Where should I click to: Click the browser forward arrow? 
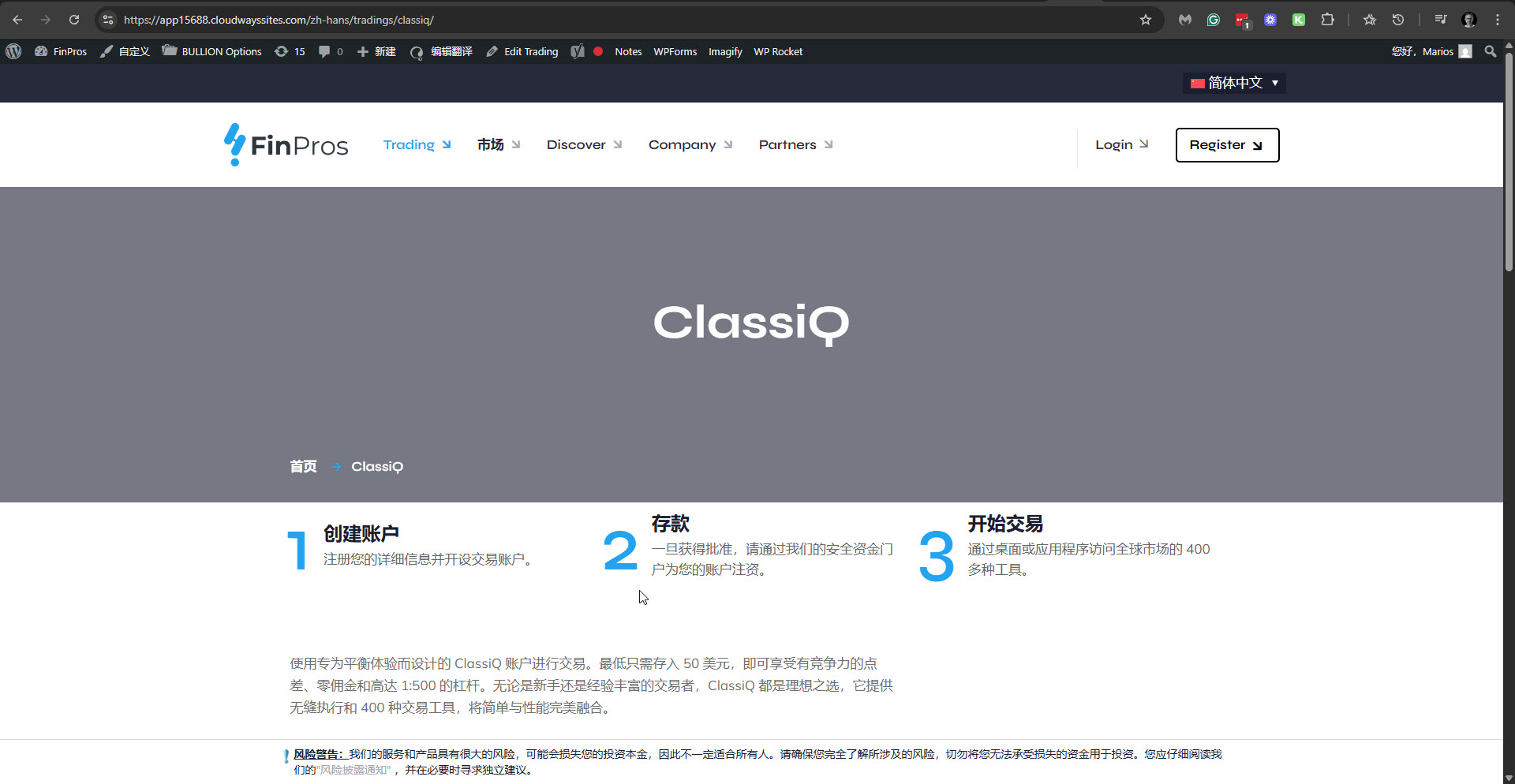tap(46, 20)
